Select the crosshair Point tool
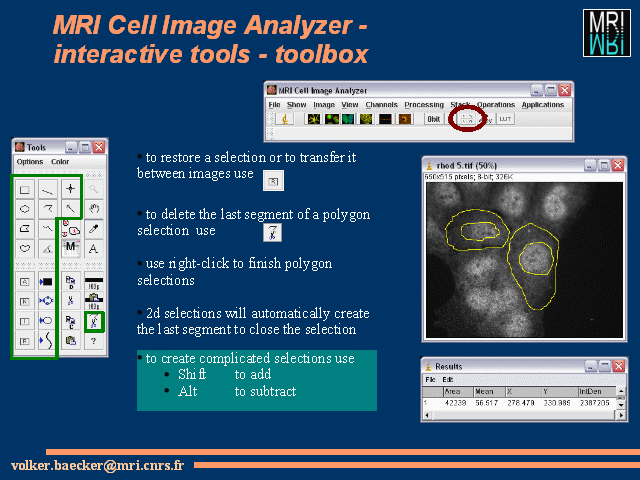The image size is (640, 480). click(x=71, y=189)
